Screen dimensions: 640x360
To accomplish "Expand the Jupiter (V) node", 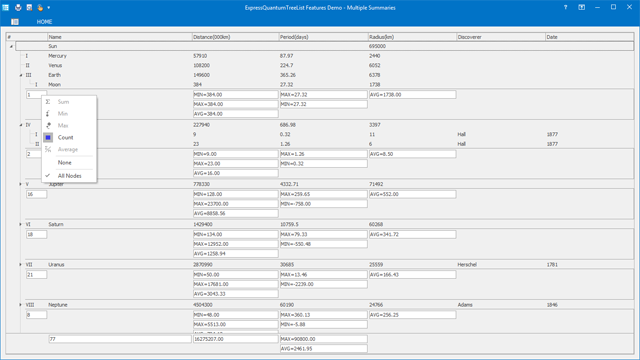I will coord(20,184).
